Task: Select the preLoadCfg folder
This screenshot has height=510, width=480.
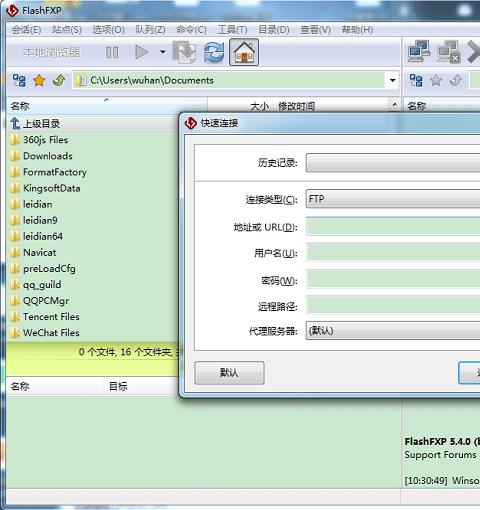Action: (x=93, y=268)
